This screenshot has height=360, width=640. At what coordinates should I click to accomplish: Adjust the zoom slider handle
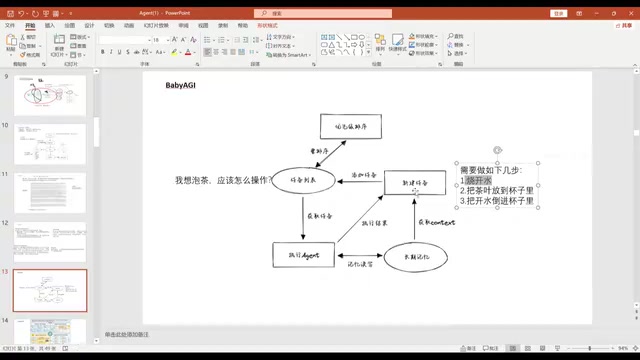click(x=589, y=348)
